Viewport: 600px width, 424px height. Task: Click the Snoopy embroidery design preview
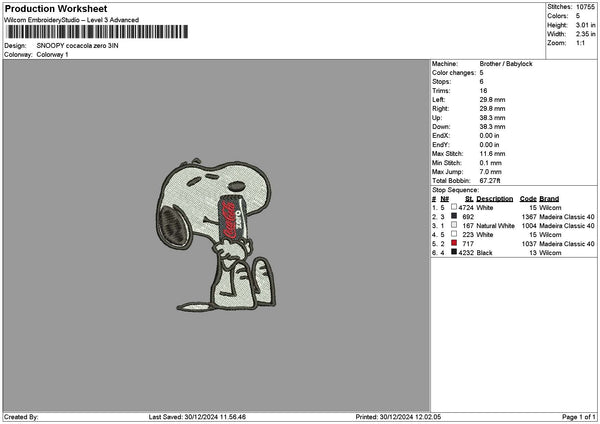click(x=216, y=235)
